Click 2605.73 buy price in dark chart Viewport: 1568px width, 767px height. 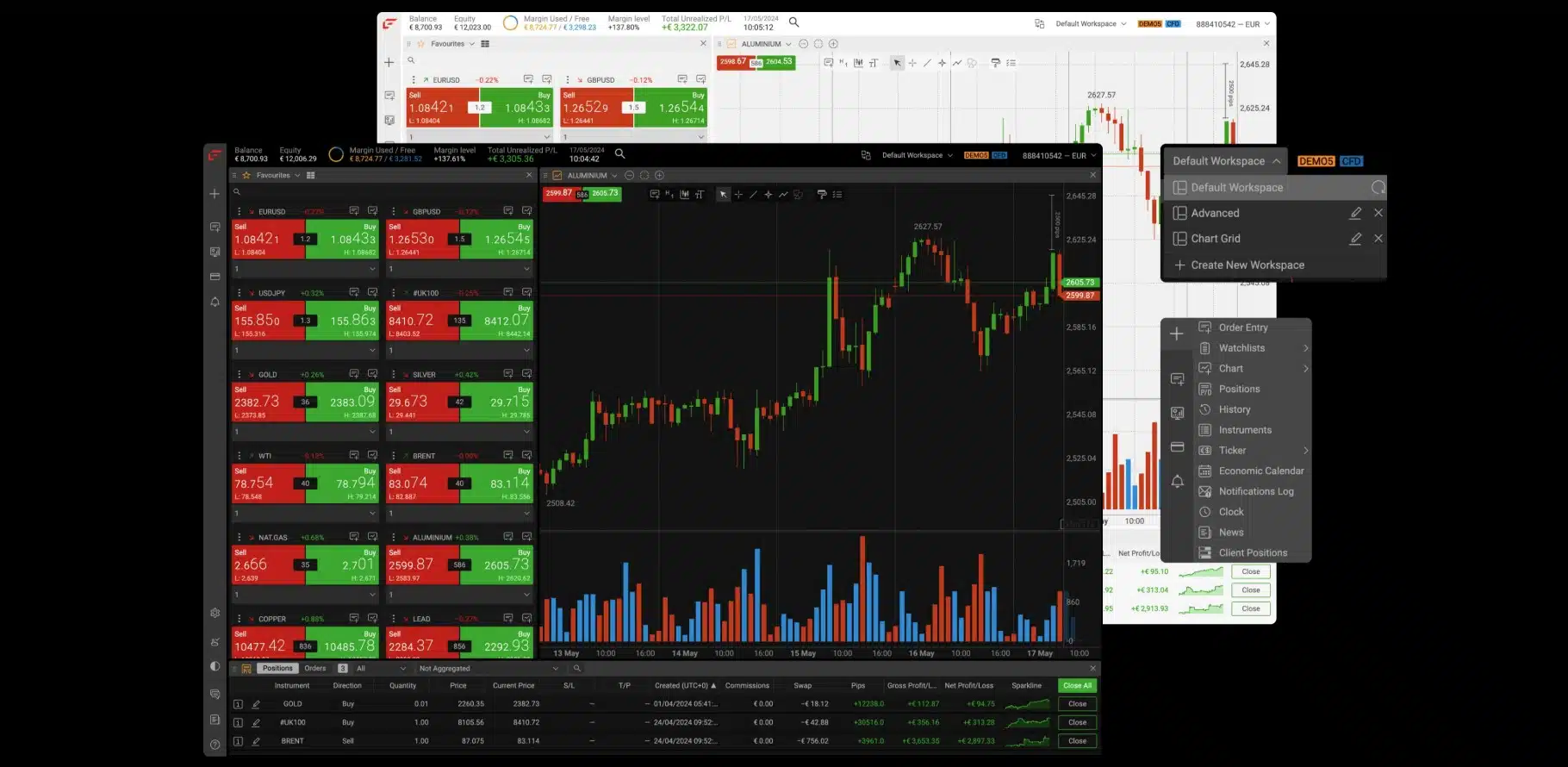click(605, 193)
